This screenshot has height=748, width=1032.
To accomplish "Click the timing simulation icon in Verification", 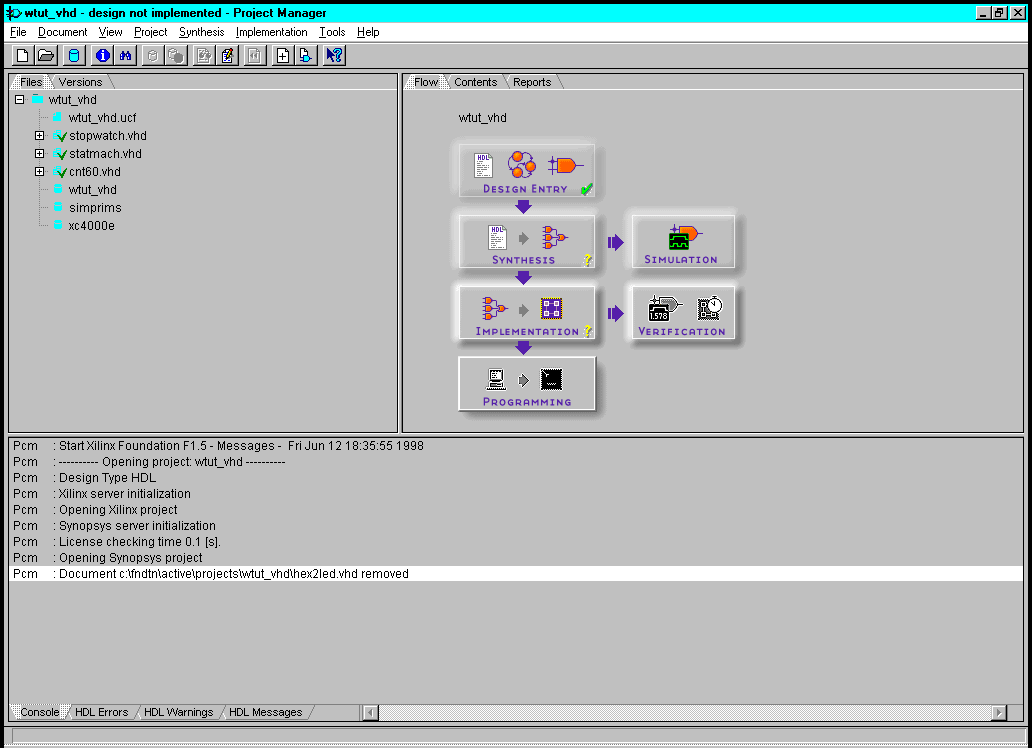I will (x=665, y=308).
